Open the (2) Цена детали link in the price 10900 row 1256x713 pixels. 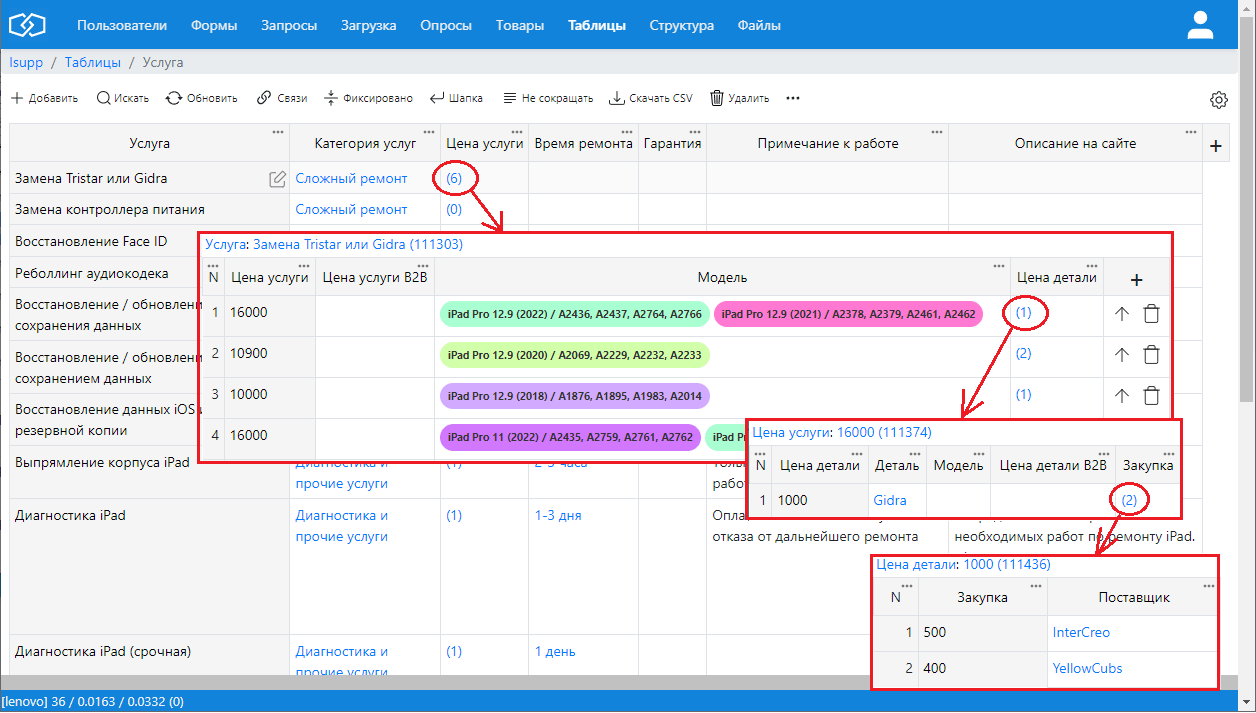[x=1024, y=354]
